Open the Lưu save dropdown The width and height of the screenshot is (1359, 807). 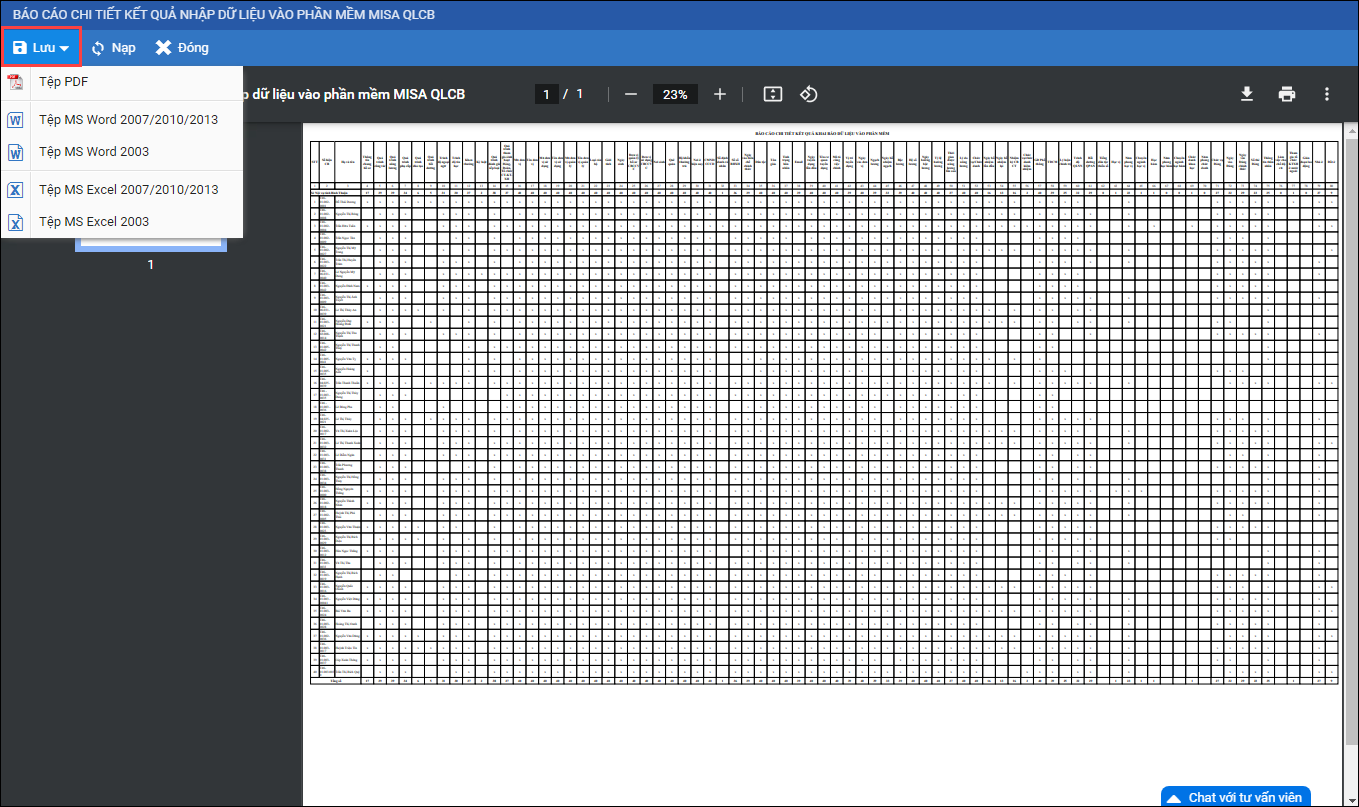click(41, 48)
